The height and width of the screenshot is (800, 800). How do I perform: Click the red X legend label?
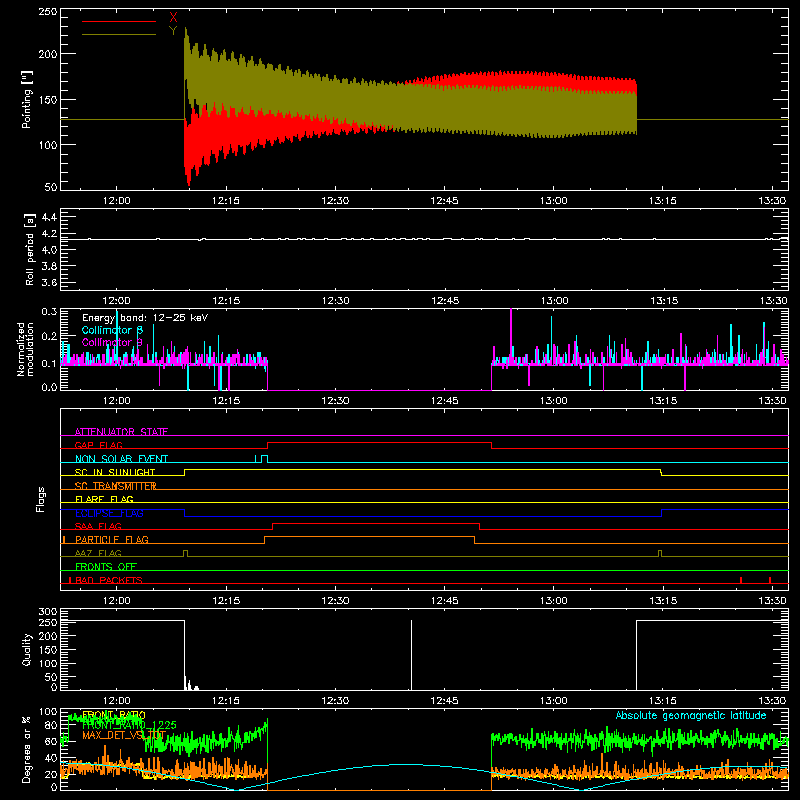pos(173,18)
